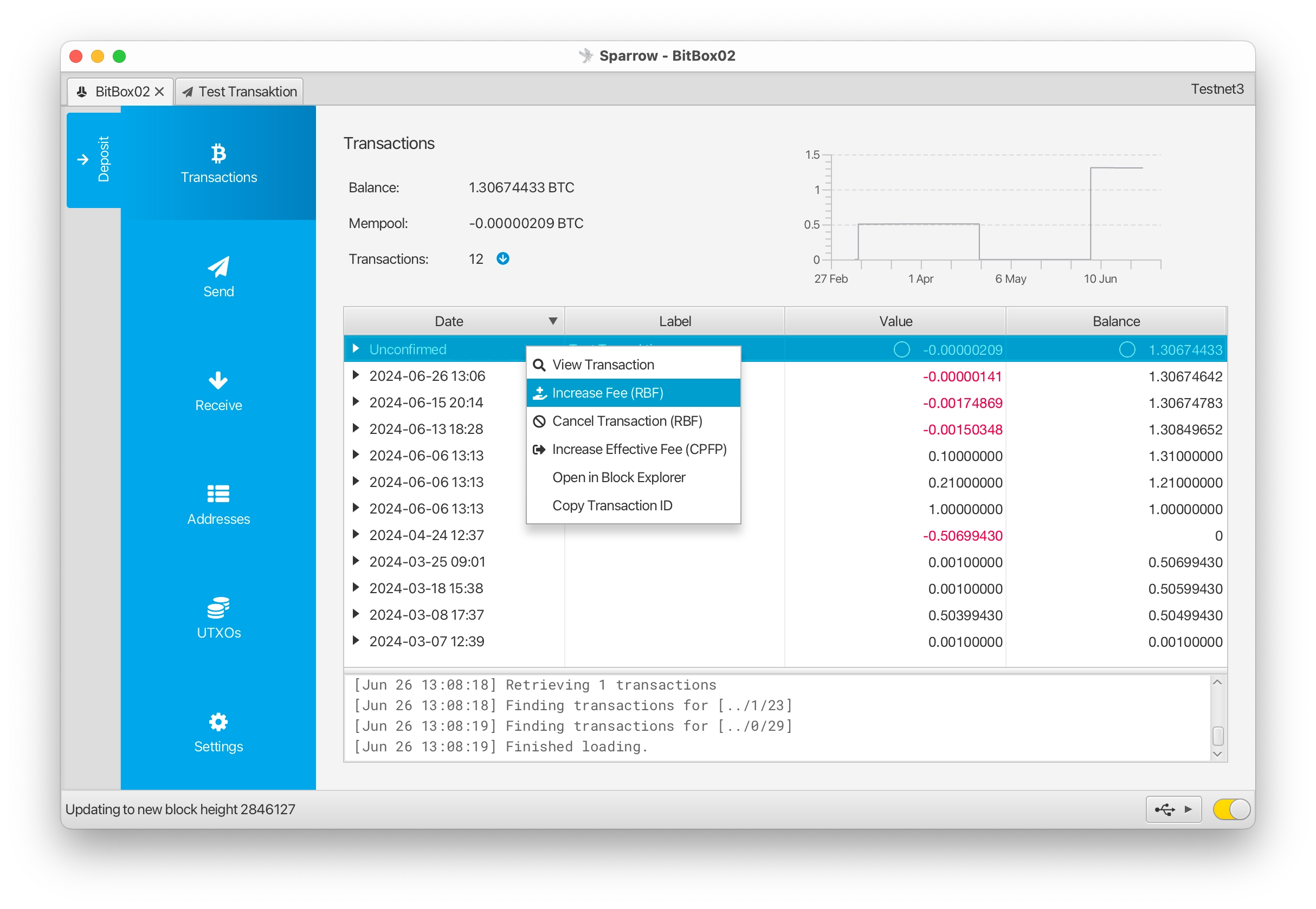This screenshot has height=909, width=1316.
Task: Click the Balance column header
Action: (x=1116, y=321)
